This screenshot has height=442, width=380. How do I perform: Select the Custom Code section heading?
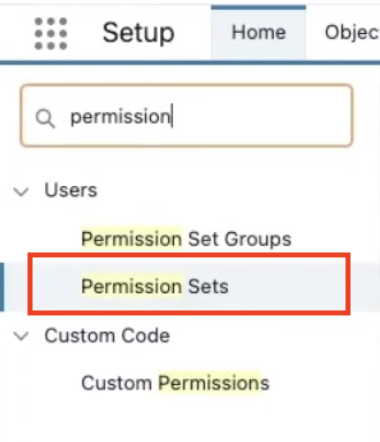tap(107, 335)
